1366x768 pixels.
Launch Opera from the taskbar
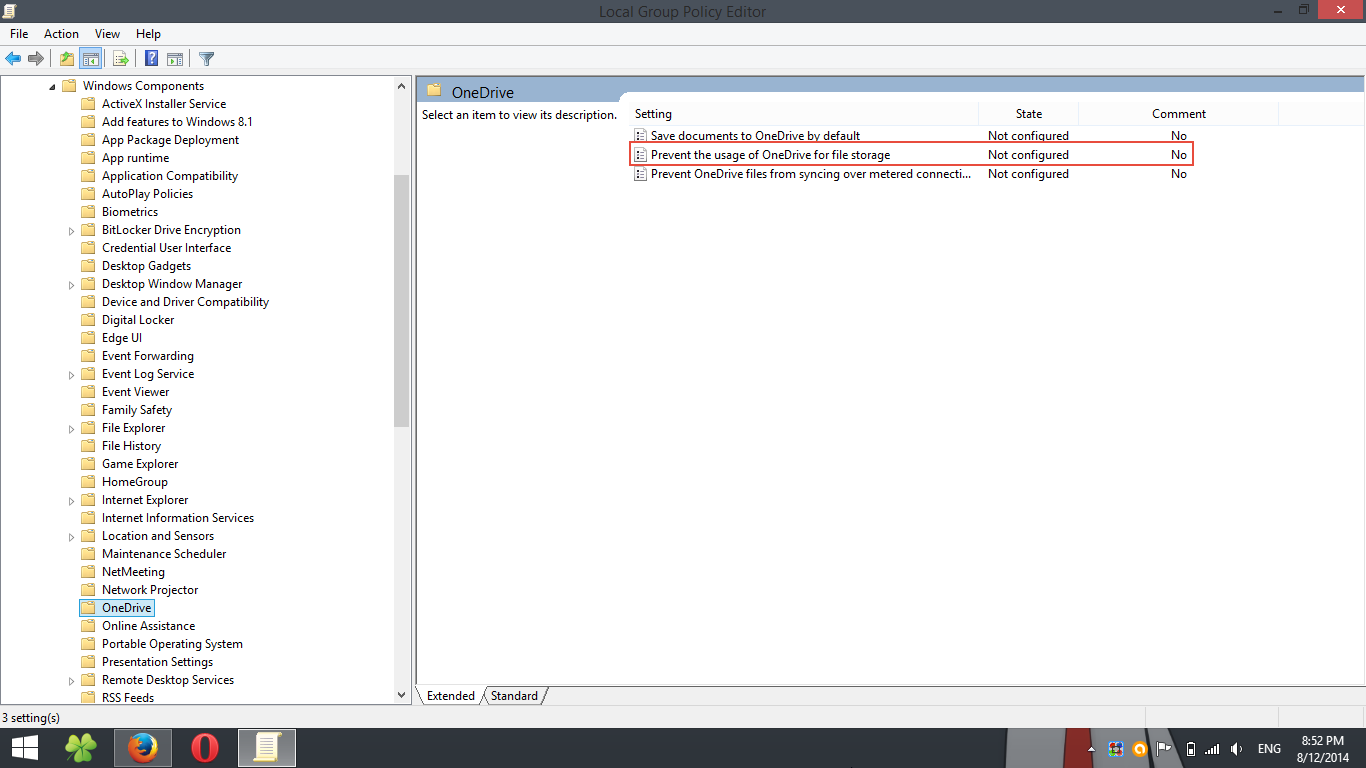(x=205, y=748)
